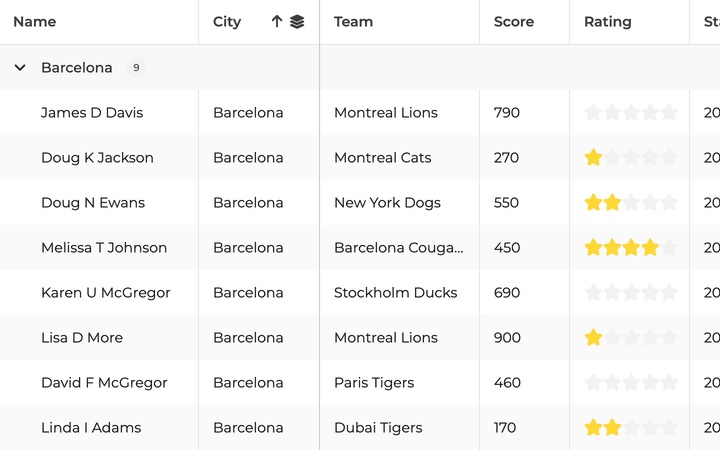Select the Barcelona Couga... team cell

tap(399, 248)
